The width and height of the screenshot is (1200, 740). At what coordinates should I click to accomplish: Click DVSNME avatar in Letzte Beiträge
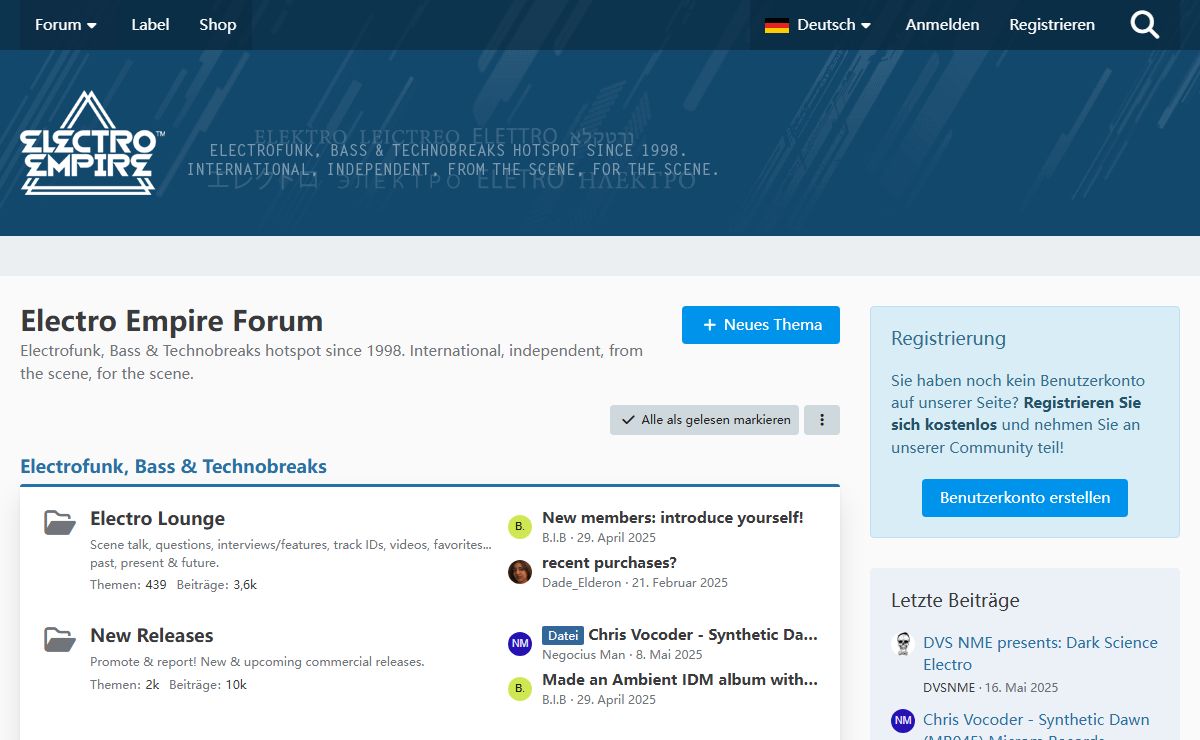903,644
